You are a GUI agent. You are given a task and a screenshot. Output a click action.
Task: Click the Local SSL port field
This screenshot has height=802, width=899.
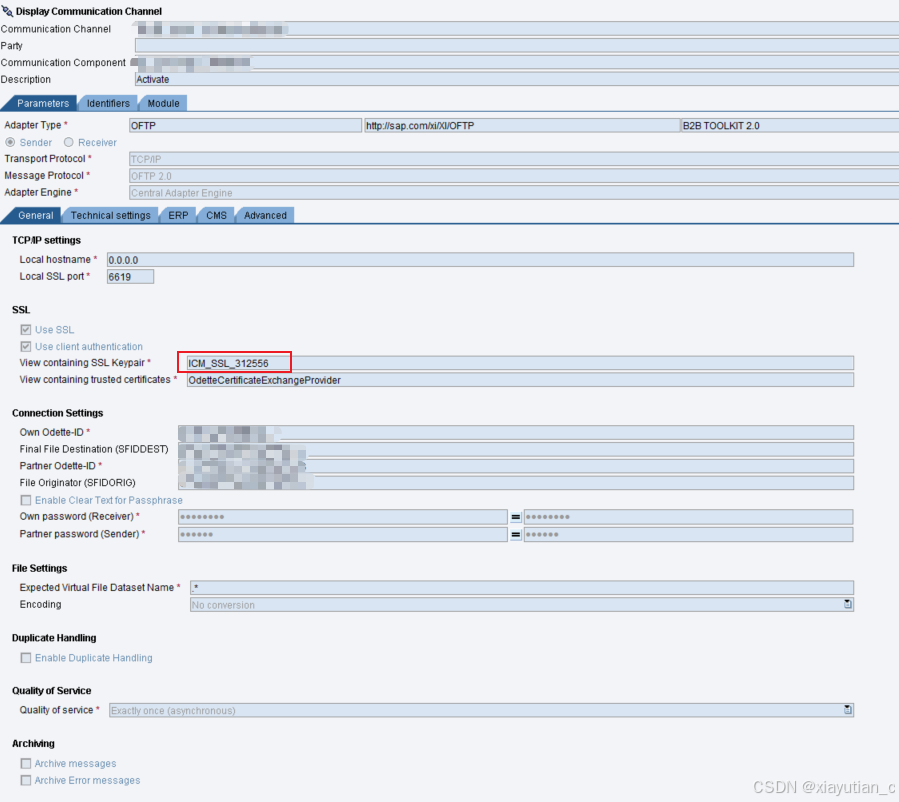(130, 277)
